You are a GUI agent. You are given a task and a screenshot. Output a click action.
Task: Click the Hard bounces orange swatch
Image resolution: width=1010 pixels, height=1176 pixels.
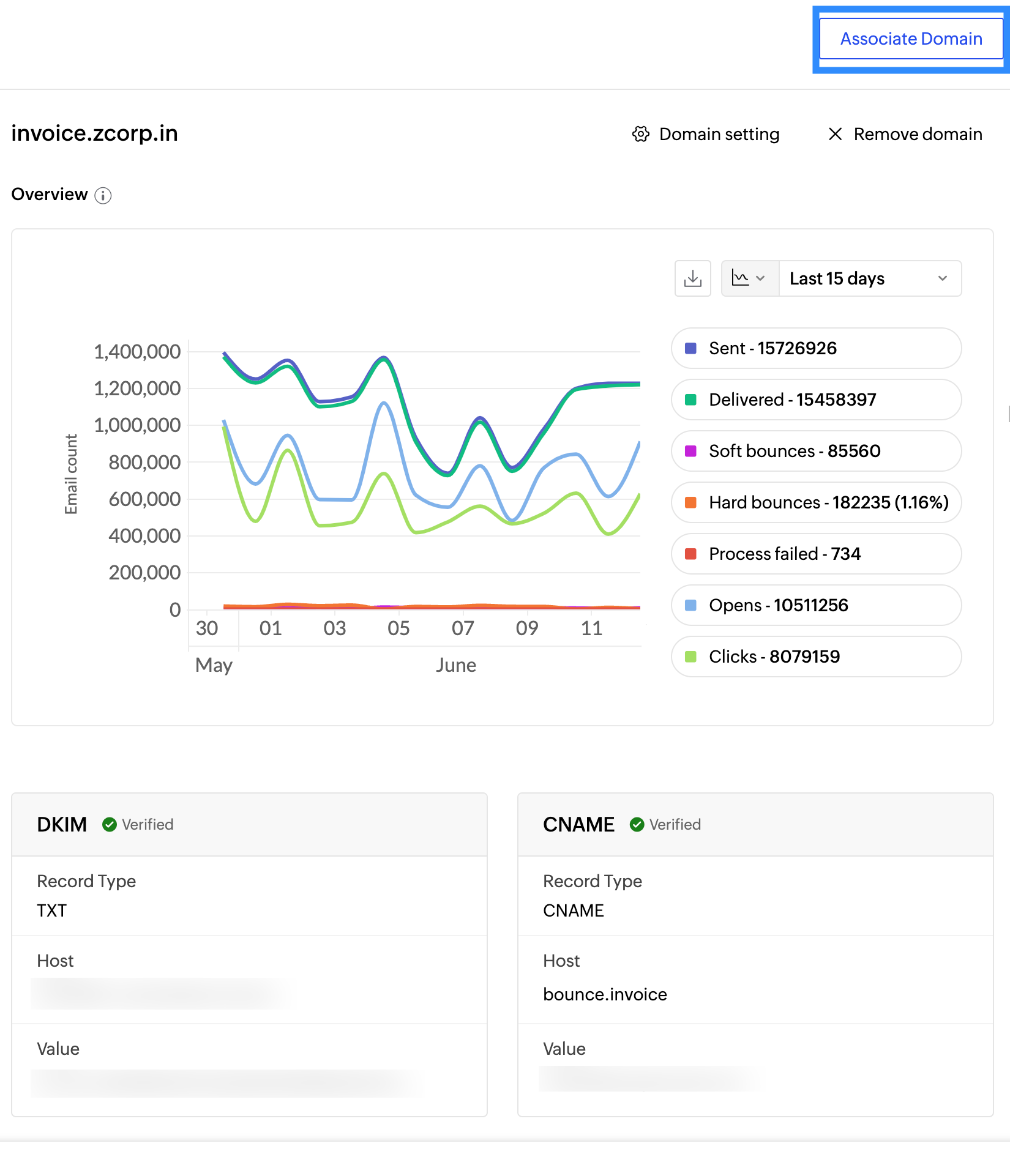pos(690,503)
